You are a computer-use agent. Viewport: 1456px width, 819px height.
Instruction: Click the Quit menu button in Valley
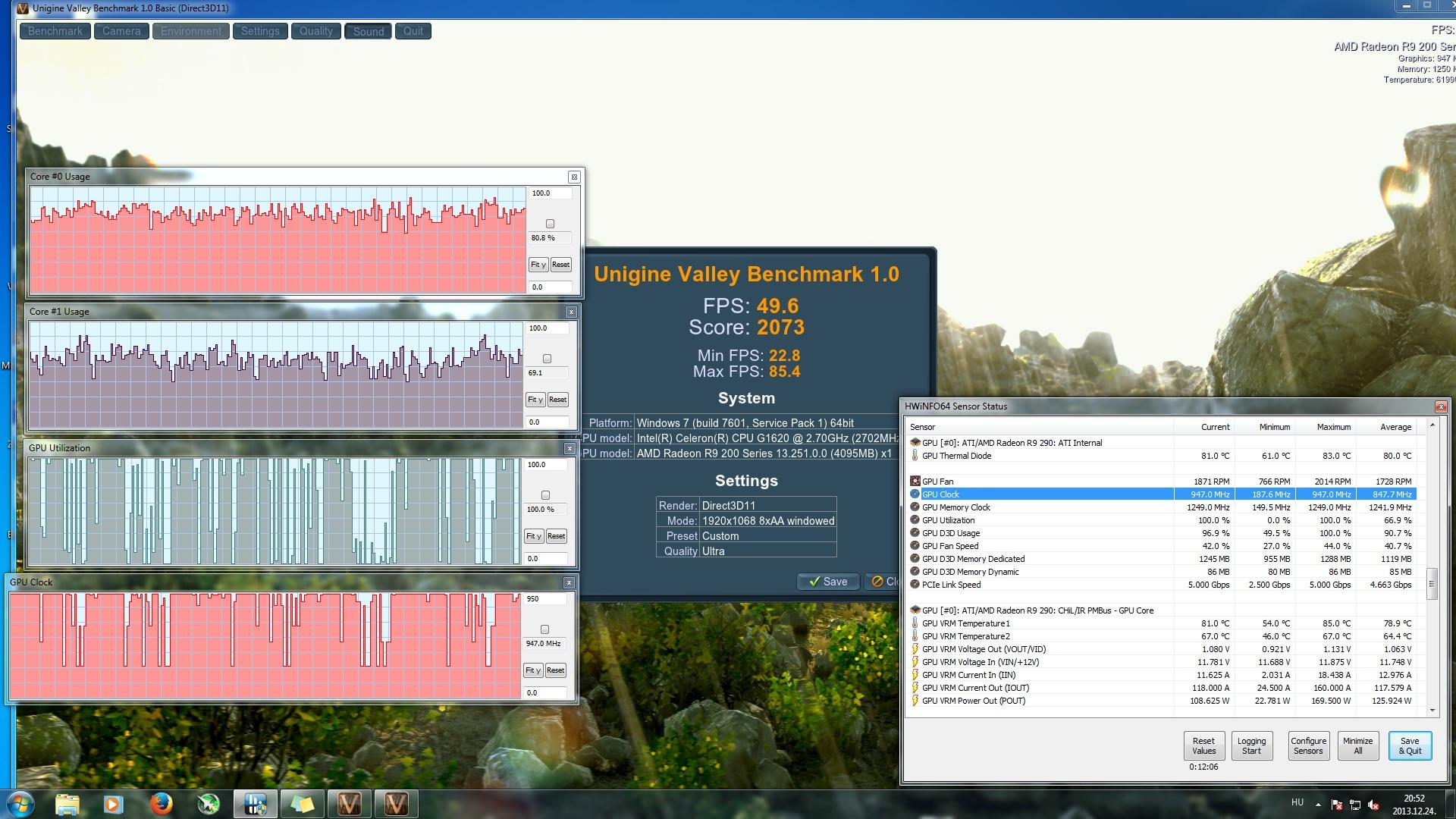[x=413, y=31]
